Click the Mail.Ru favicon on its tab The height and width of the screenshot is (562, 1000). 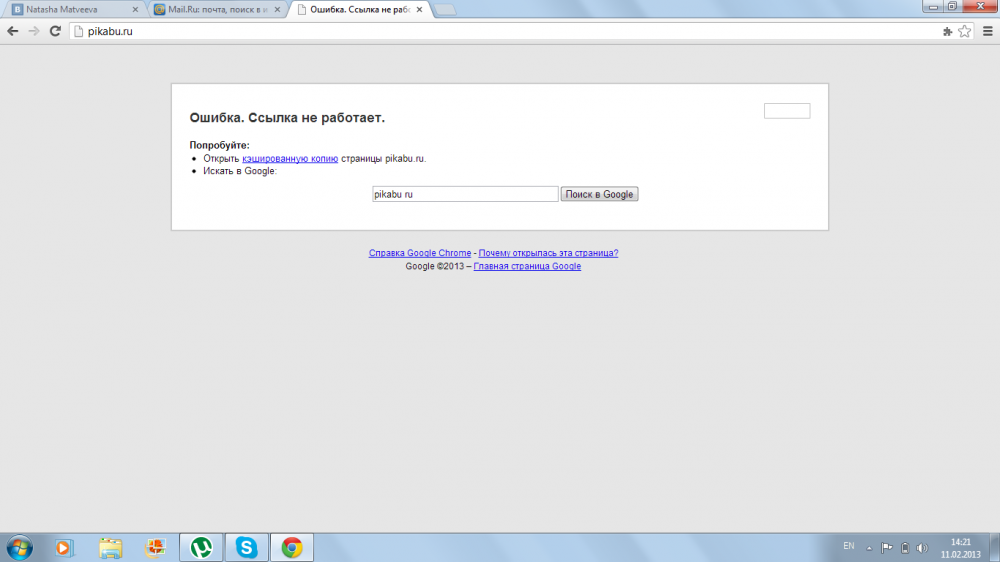[x=159, y=10]
